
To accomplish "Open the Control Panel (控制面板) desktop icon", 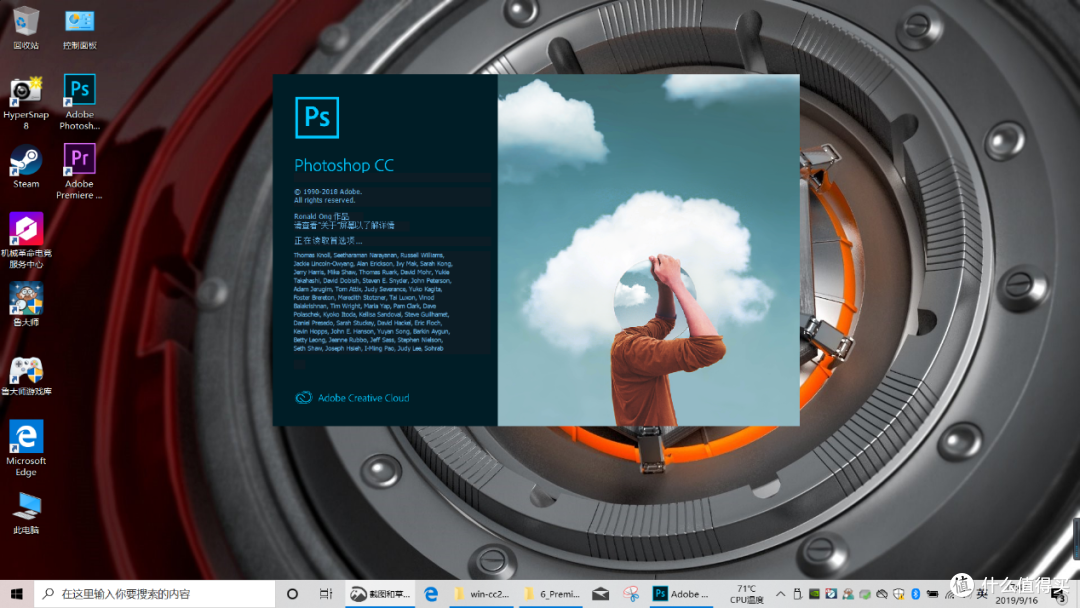I will (80, 28).
